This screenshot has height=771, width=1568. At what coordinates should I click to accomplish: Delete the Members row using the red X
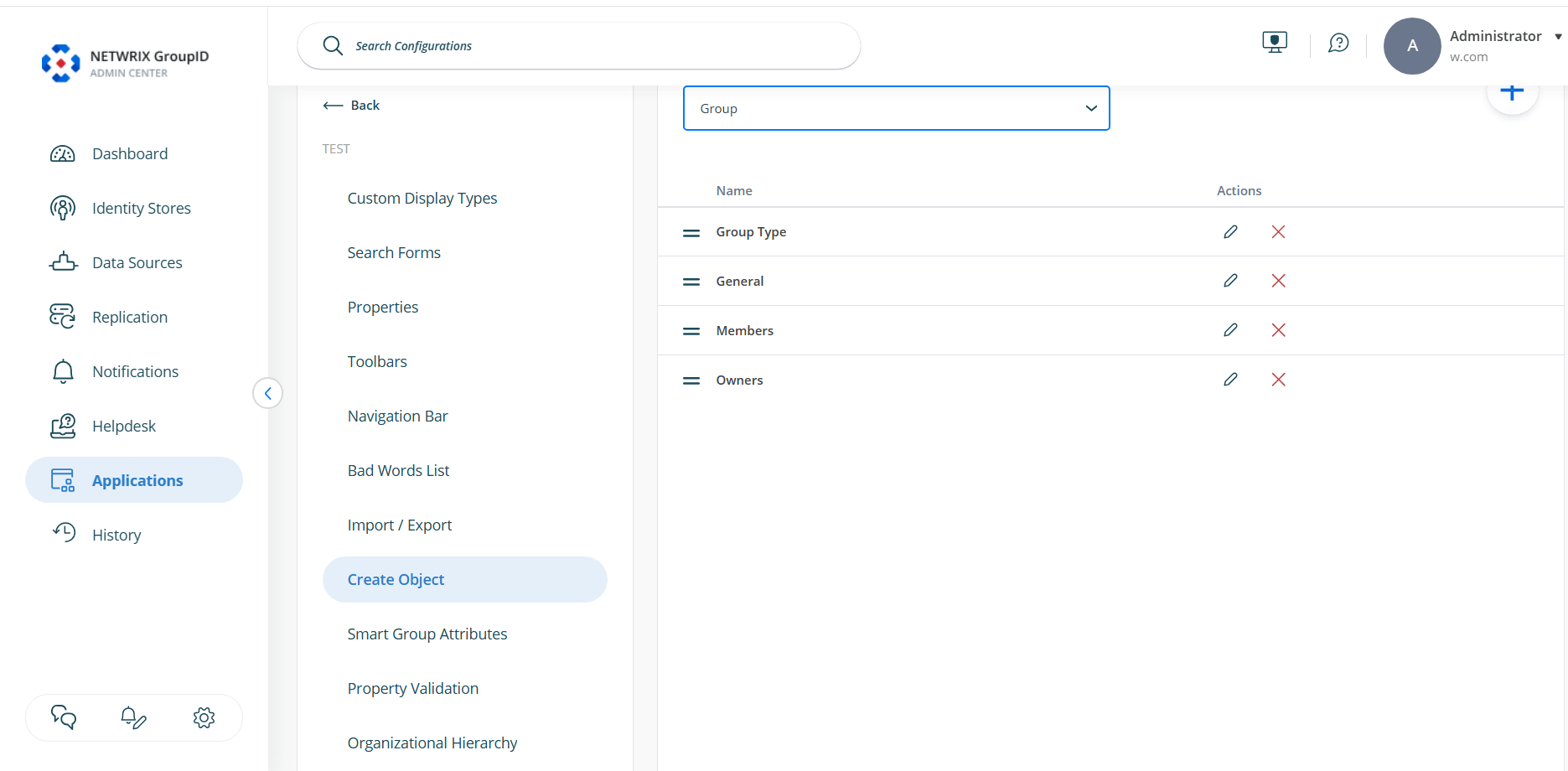[x=1277, y=330]
